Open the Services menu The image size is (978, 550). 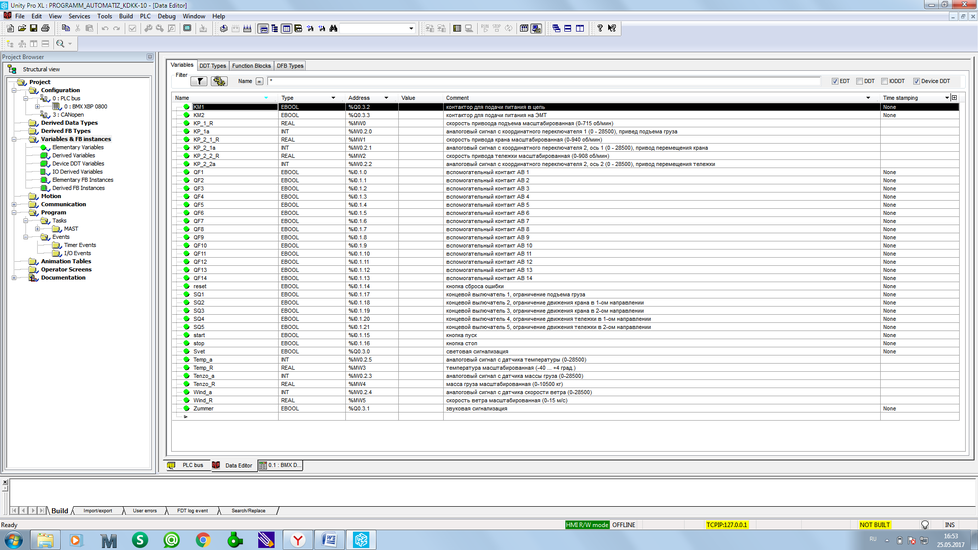[x=79, y=16]
